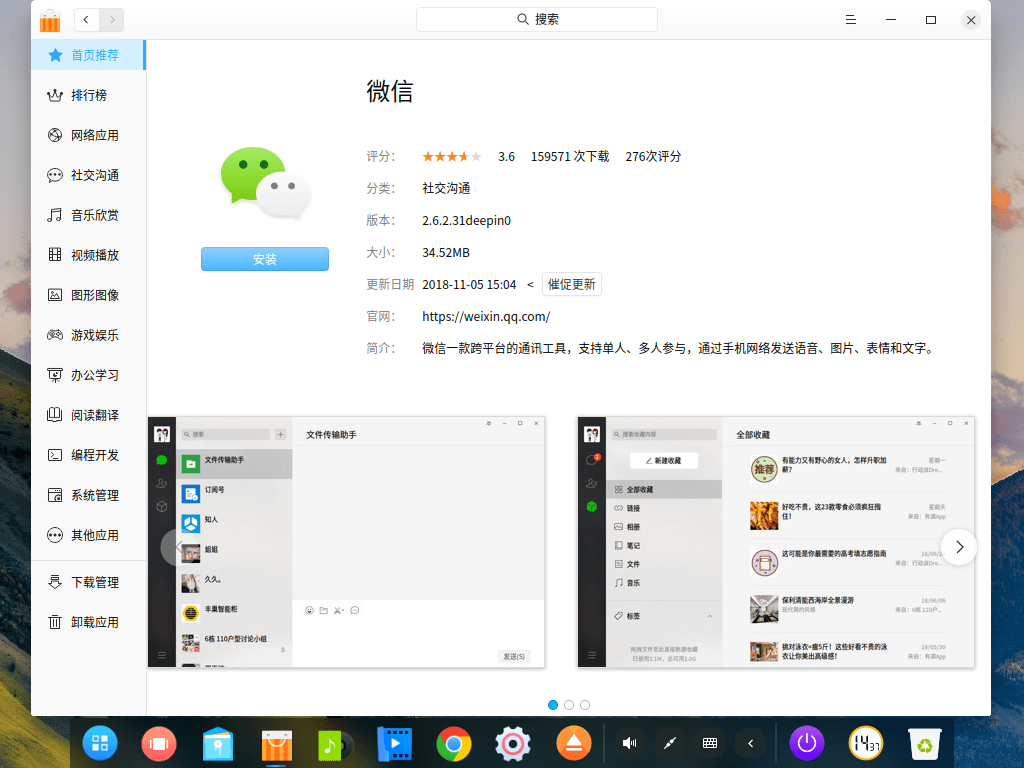Click the 安装 install button
1024x768 pixels.
pyautogui.click(x=264, y=259)
